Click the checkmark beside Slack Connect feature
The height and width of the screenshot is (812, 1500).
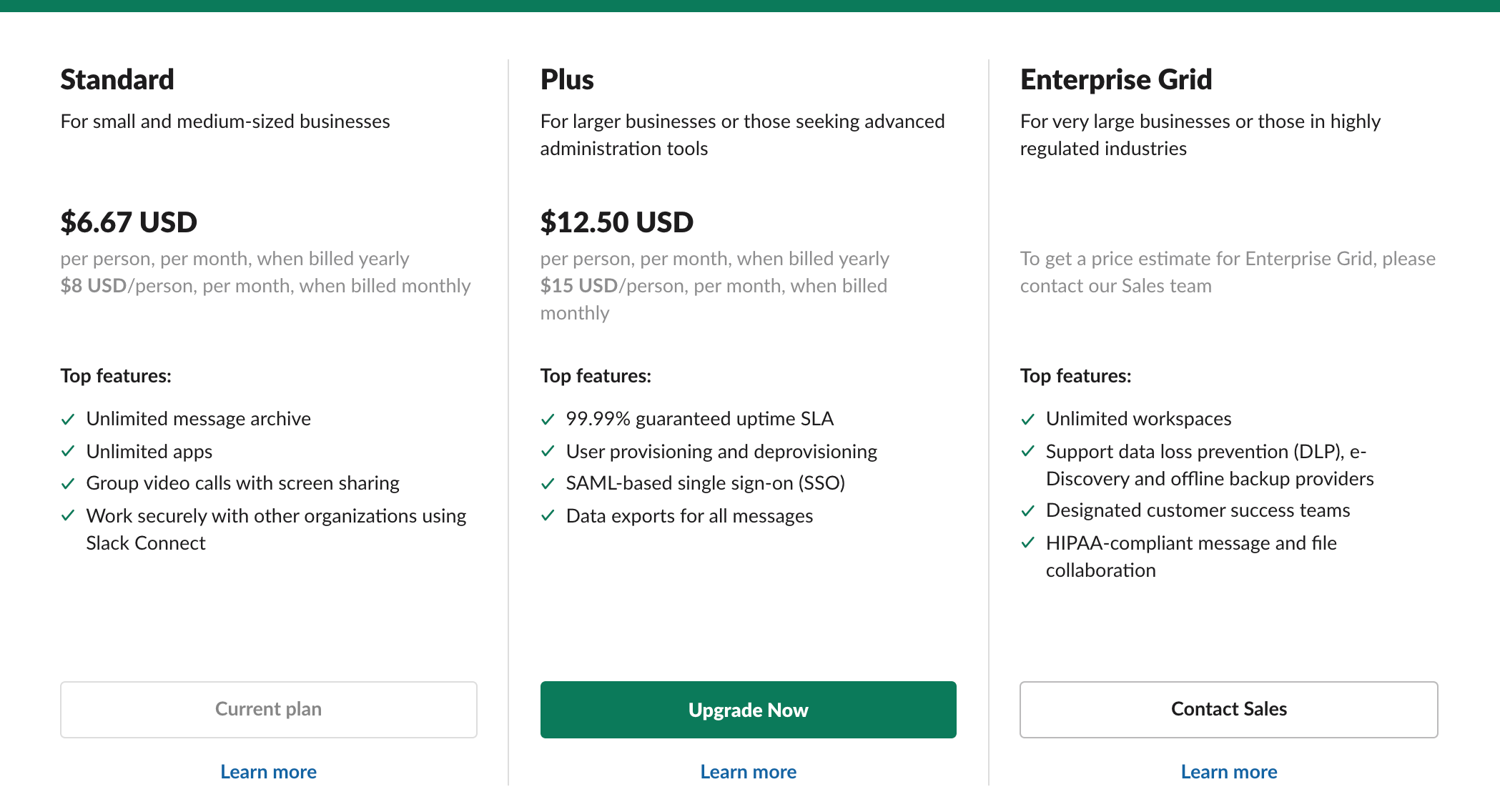click(x=69, y=515)
